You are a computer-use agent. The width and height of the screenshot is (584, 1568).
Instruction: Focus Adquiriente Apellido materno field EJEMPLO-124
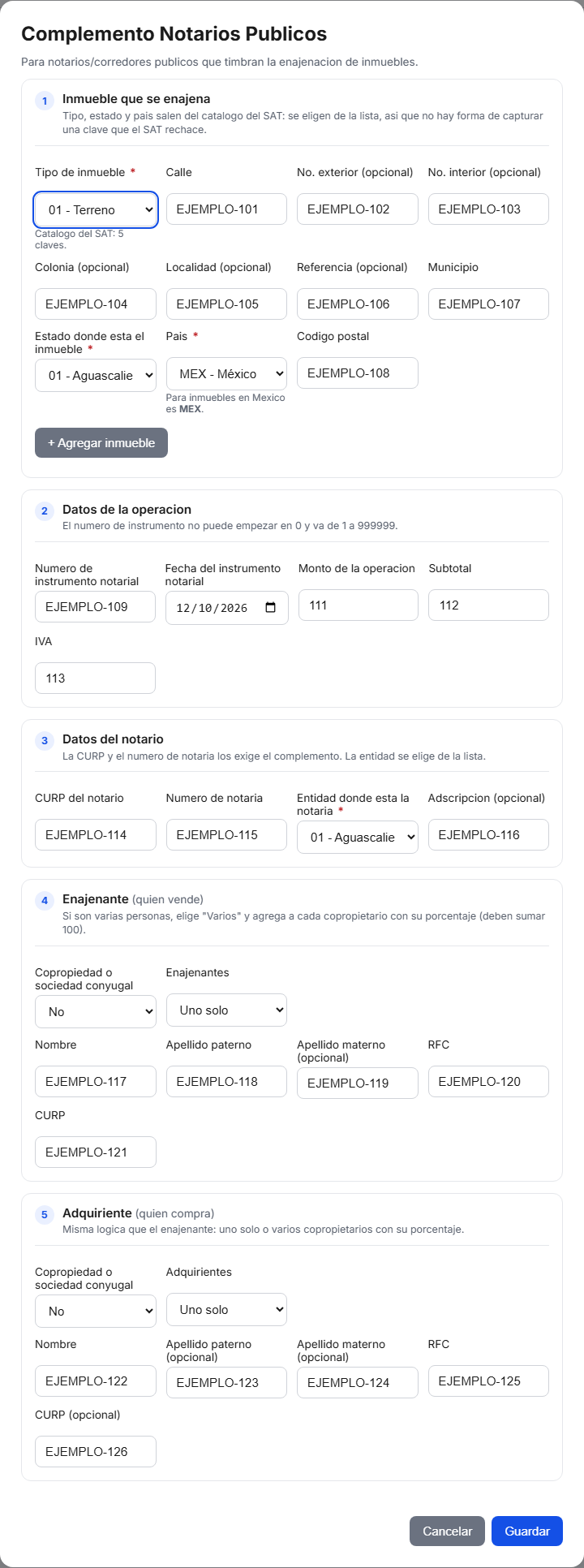click(358, 1382)
